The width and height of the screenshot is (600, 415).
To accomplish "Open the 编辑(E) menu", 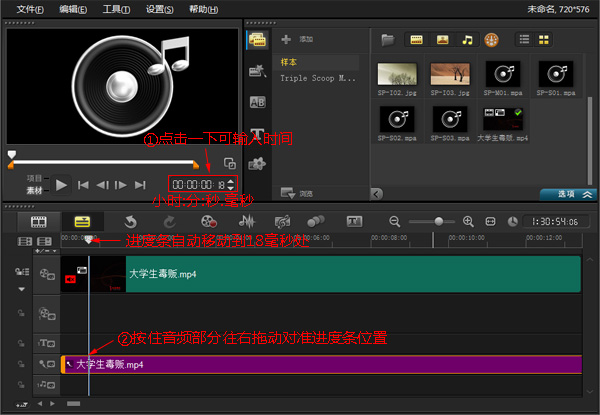I will click(73, 9).
